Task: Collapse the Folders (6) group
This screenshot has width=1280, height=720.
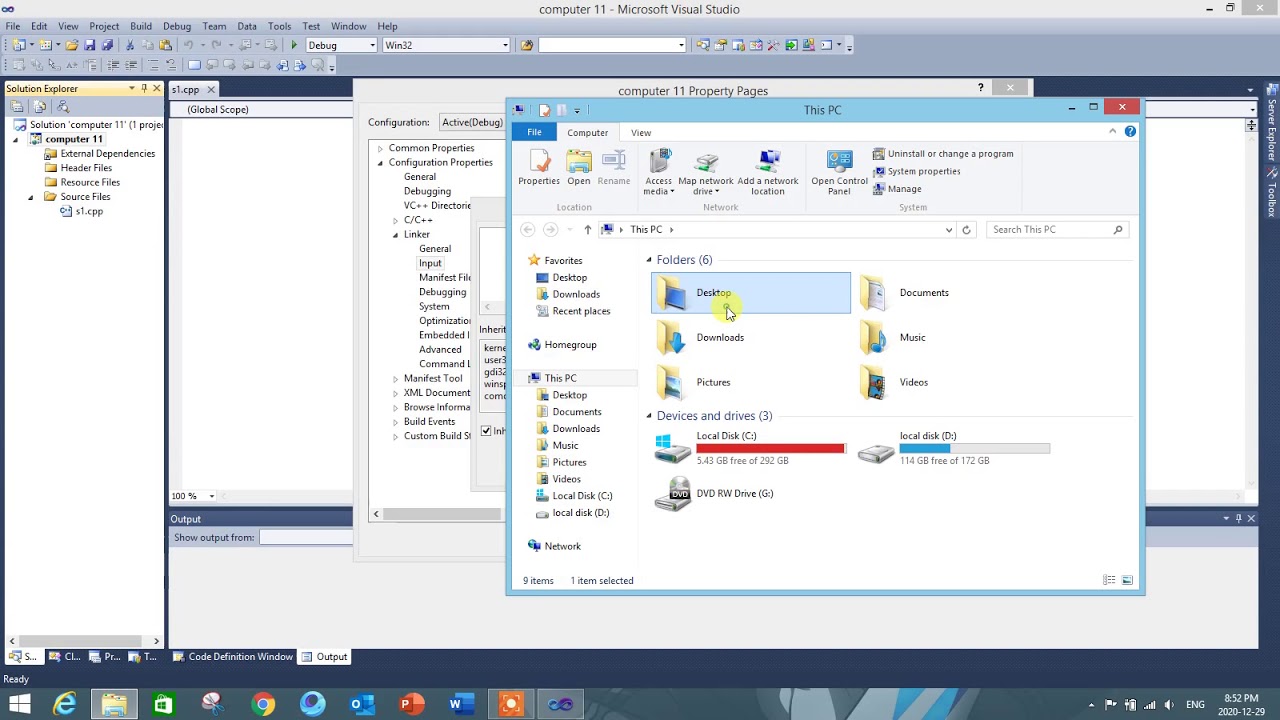Action: tap(649, 260)
